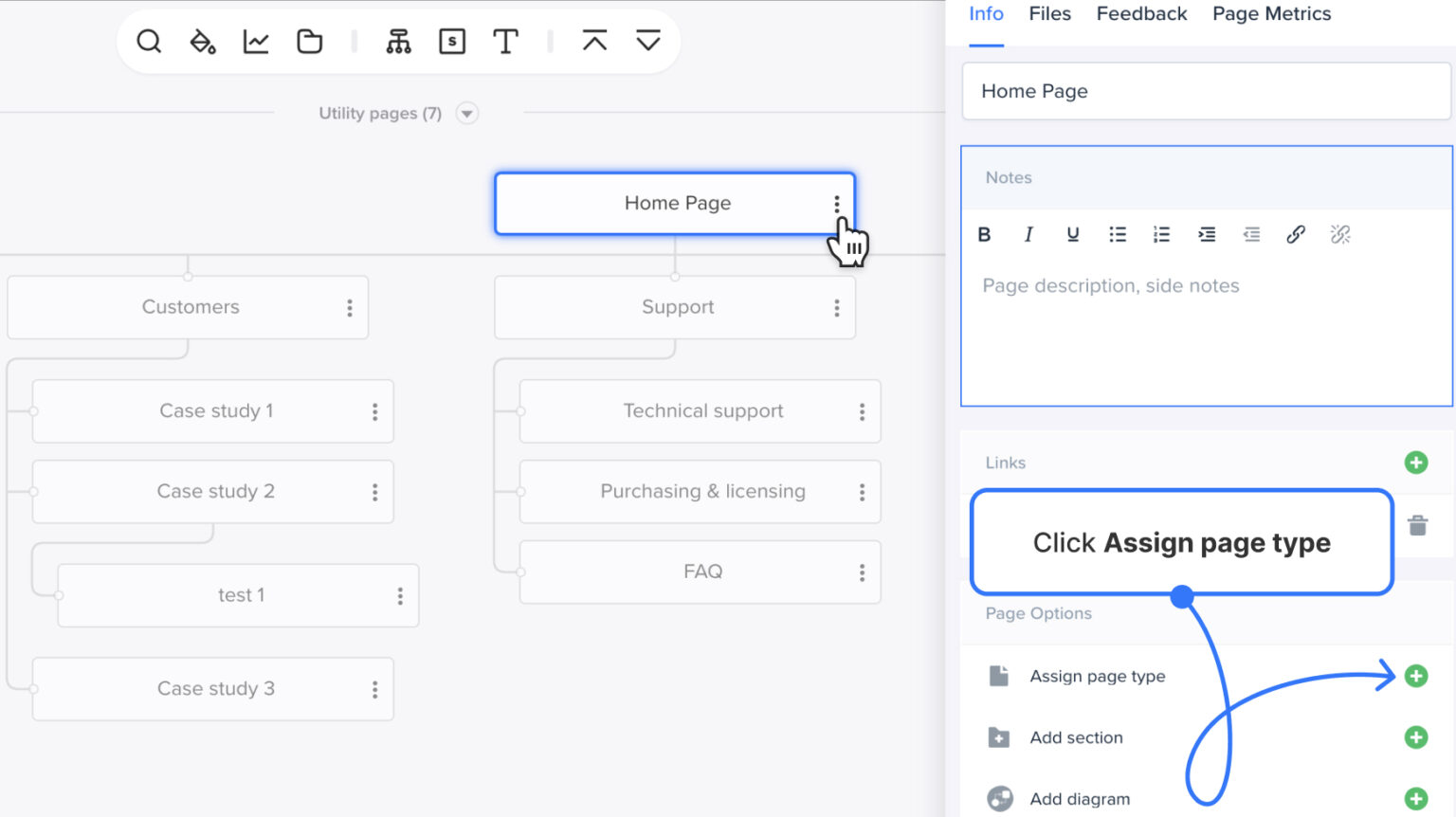The image size is (1456, 817).
Task: Click the Assign page type plus button
Action: click(1416, 676)
